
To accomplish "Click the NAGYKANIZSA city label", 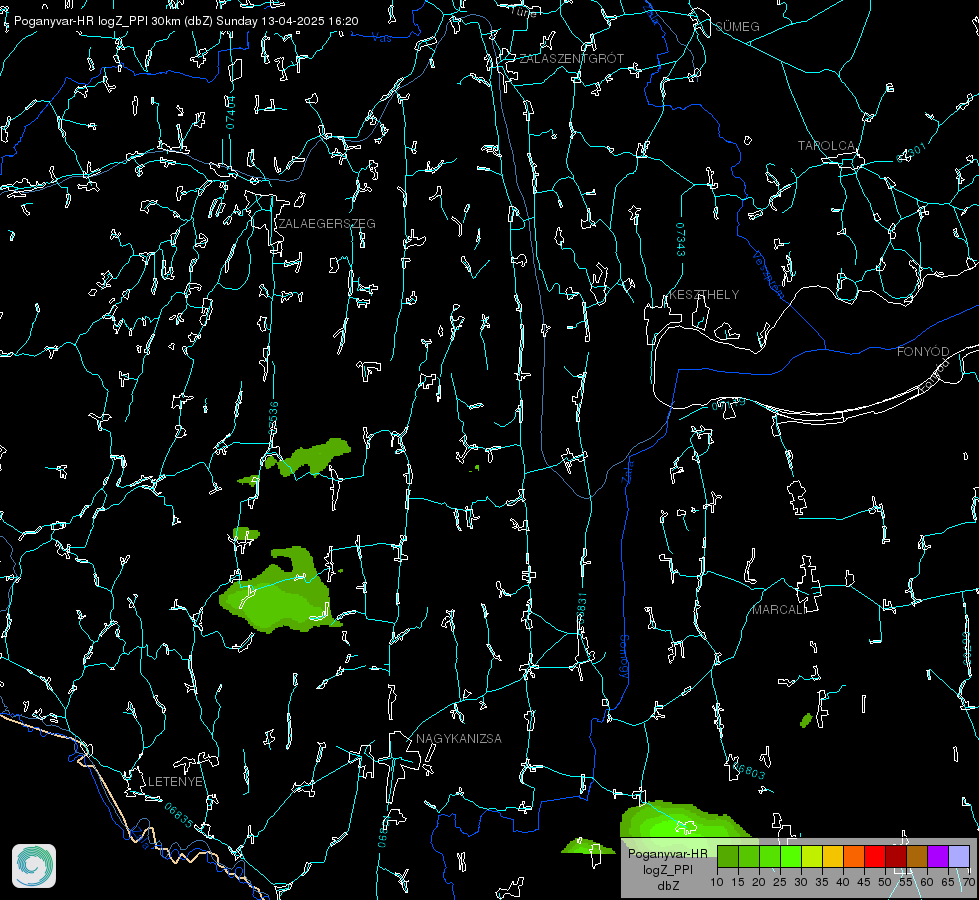I will click(x=459, y=739).
